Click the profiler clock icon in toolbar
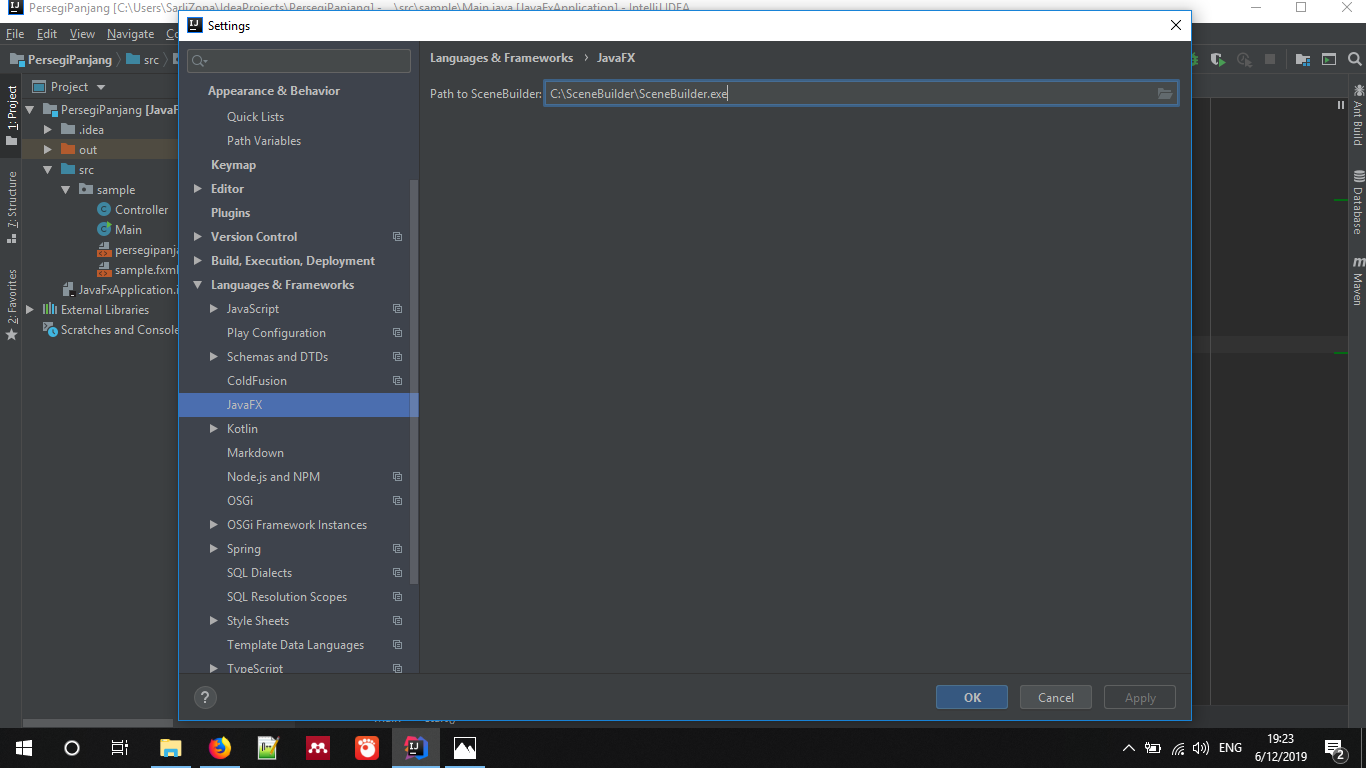This screenshot has height=768, width=1366. point(1244,60)
